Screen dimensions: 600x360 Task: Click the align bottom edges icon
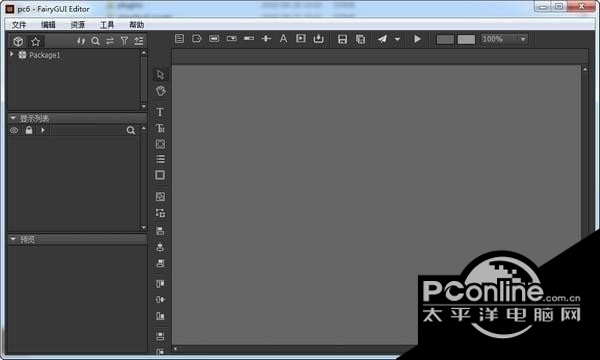160,316
